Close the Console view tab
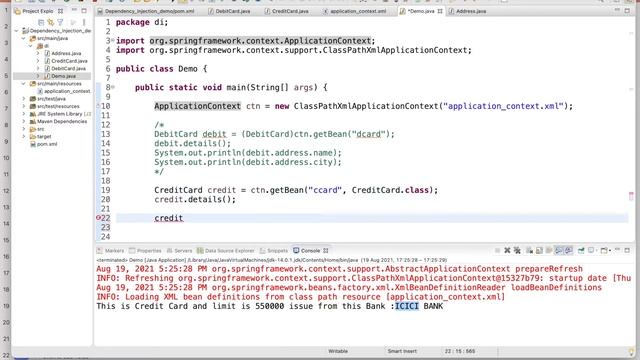Screen dimensions: 640x360 point(326,251)
